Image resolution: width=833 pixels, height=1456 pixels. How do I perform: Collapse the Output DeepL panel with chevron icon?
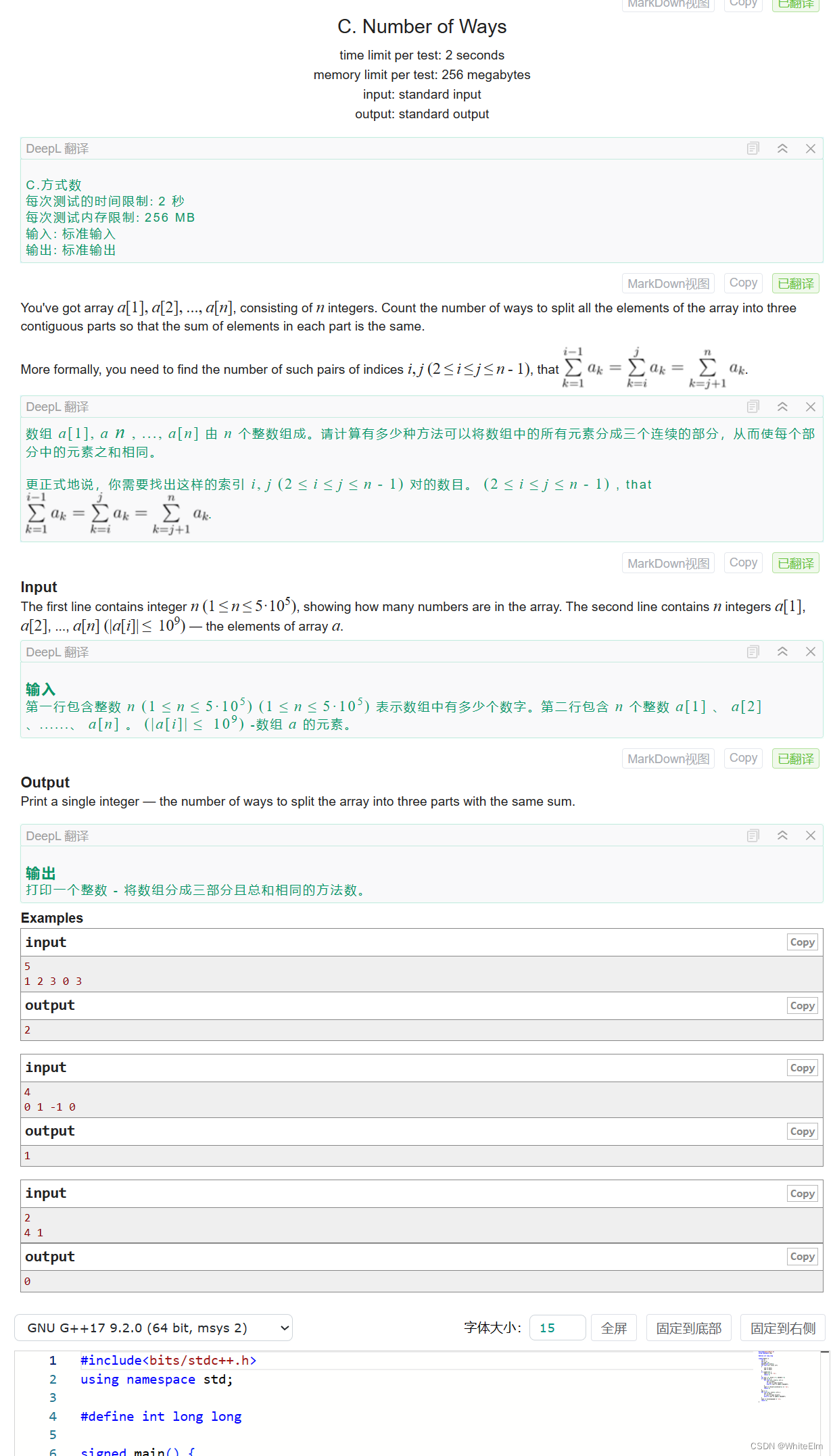tap(782, 835)
